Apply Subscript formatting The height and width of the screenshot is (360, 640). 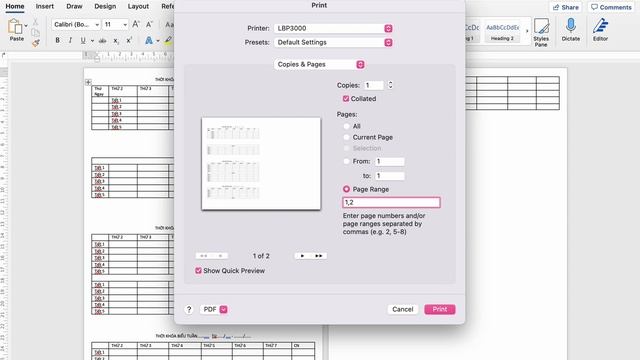[x=116, y=40]
